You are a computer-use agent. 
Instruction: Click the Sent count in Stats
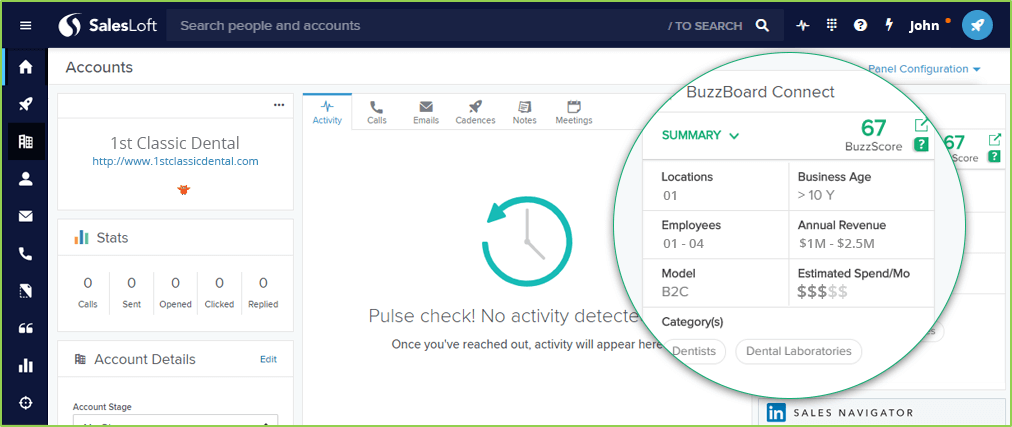pos(132,283)
